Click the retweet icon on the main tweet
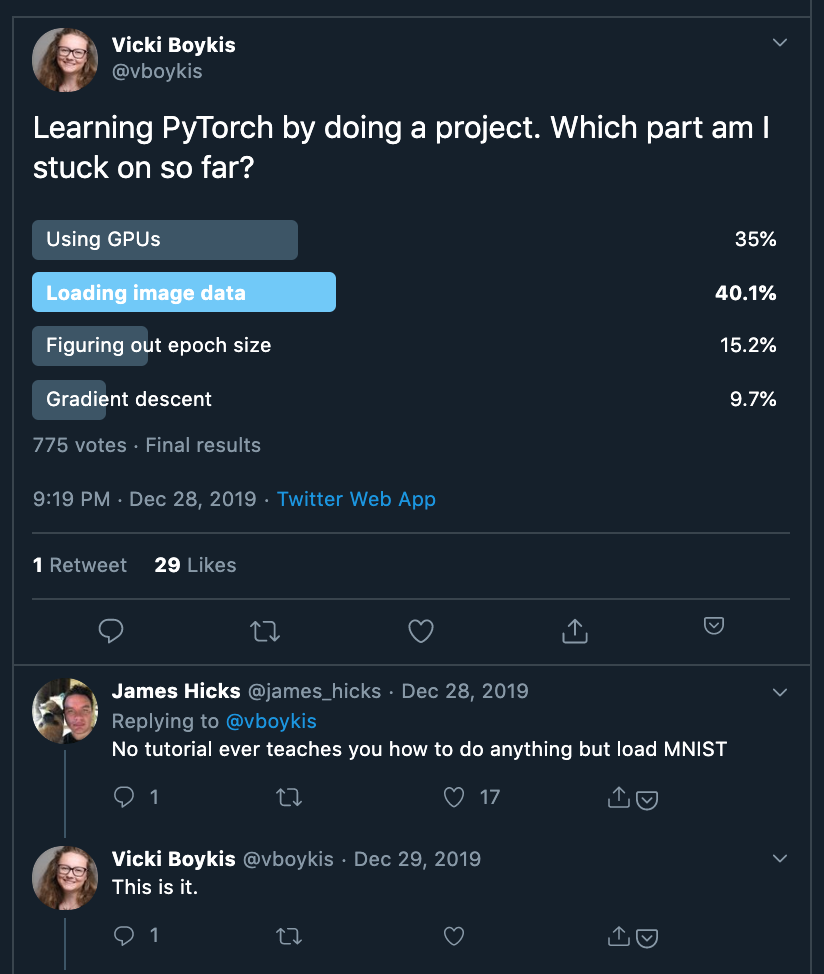The image size is (824, 974). tap(265, 631)
